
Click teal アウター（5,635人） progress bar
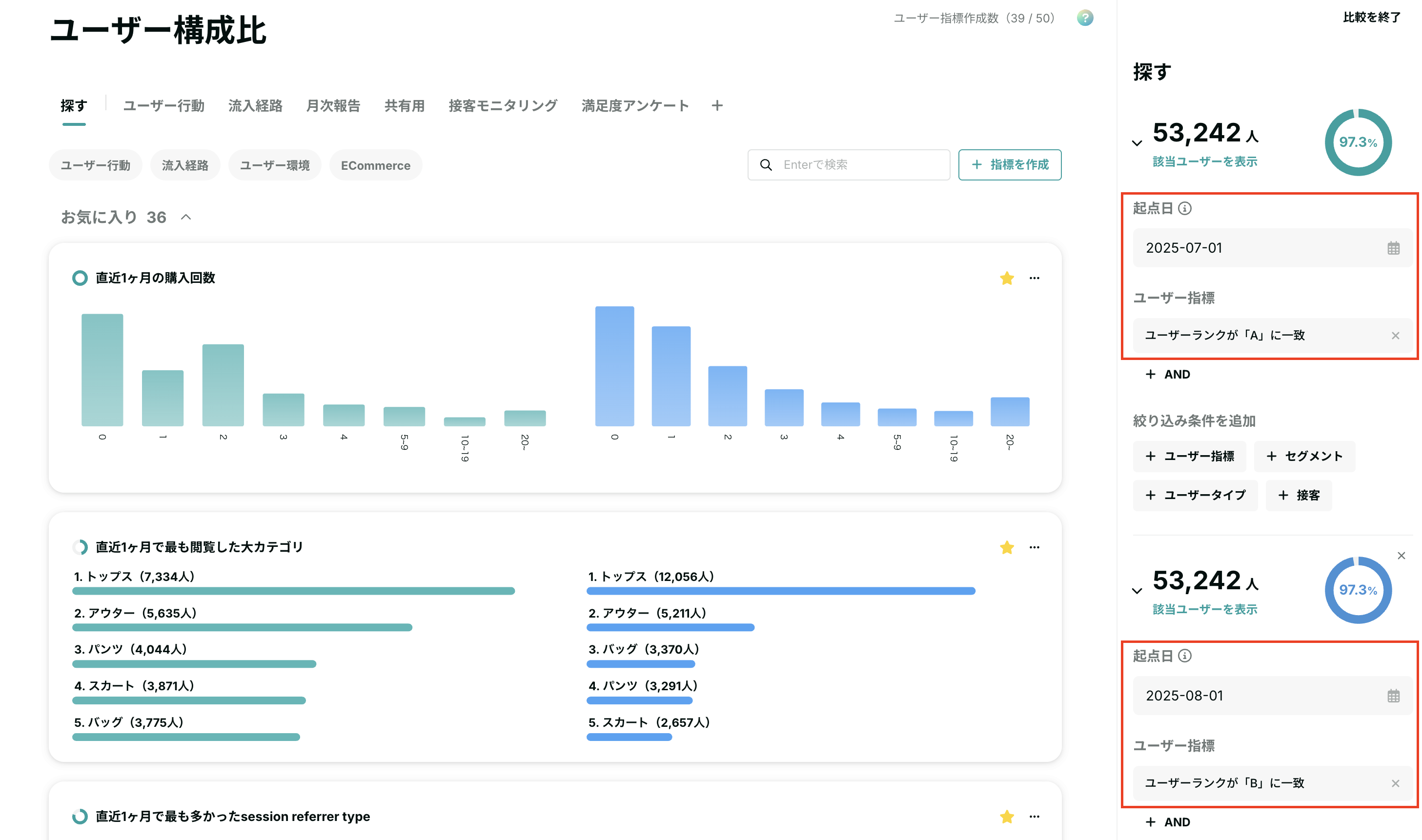pyautogui.click(x=242, y=628)
